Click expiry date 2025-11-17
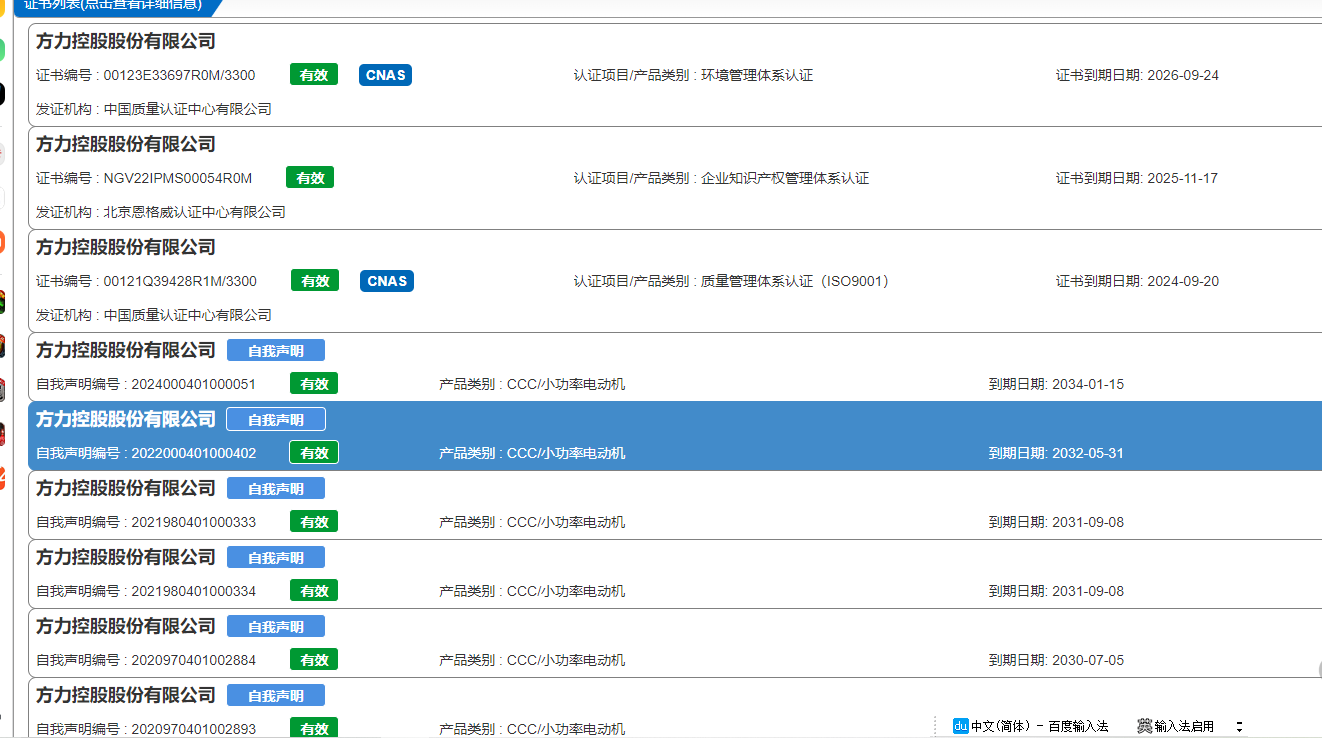Viewport: 1322px width, 738px height. coord(1182,178)
